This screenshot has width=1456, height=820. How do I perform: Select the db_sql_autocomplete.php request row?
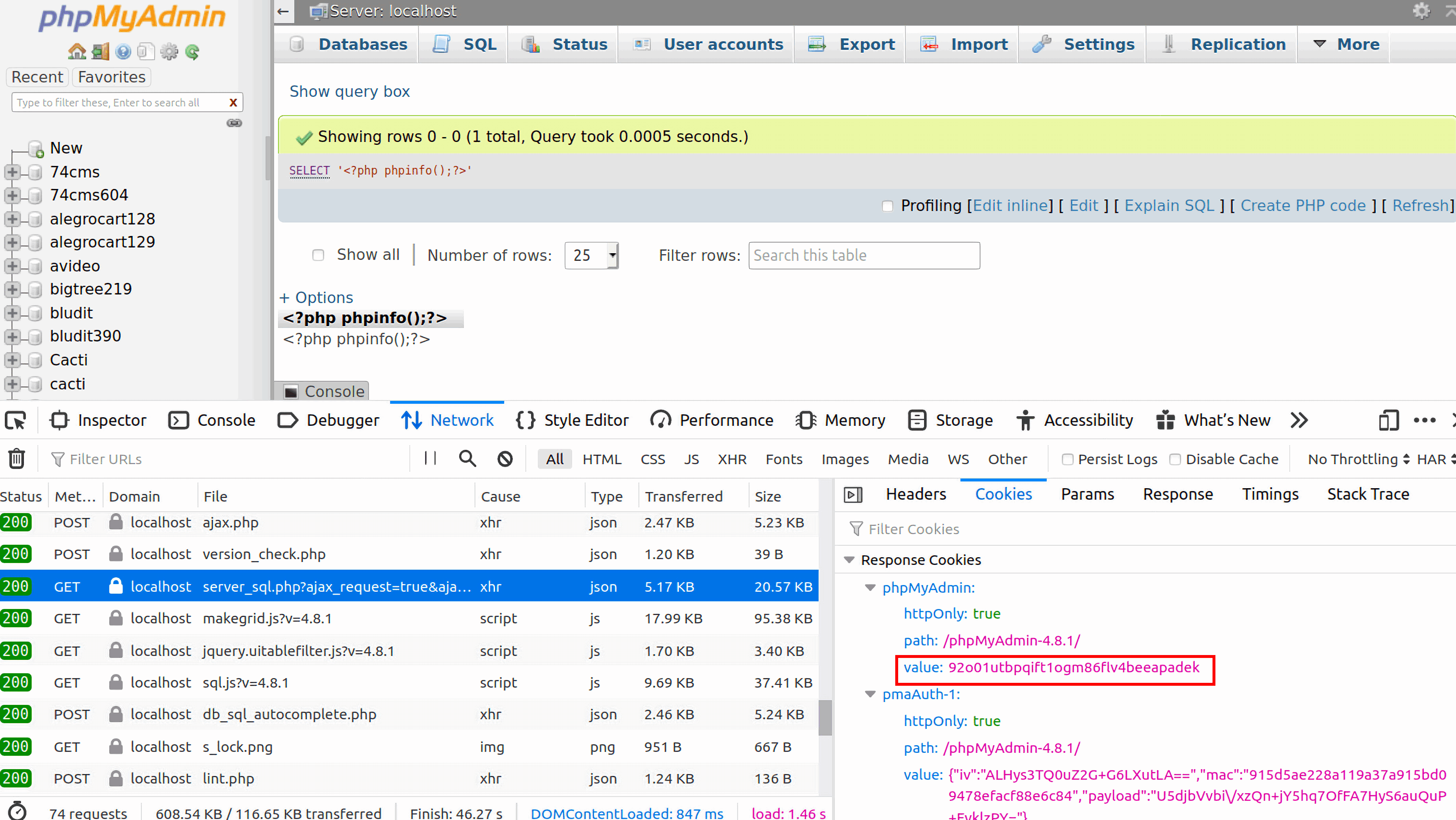tap(409, 714)
